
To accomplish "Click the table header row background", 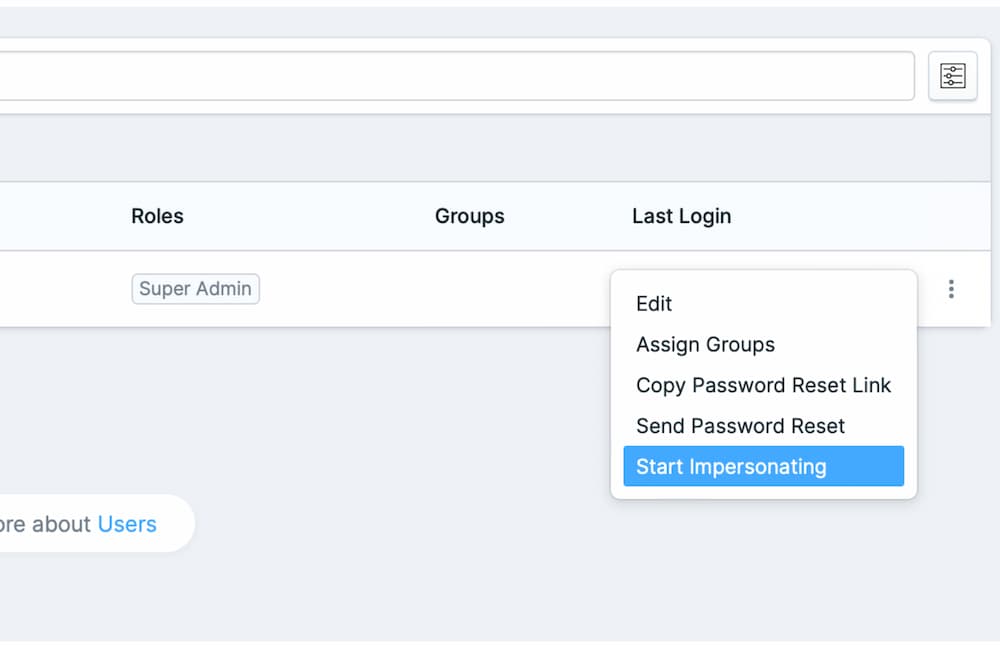I will point(300,216).
